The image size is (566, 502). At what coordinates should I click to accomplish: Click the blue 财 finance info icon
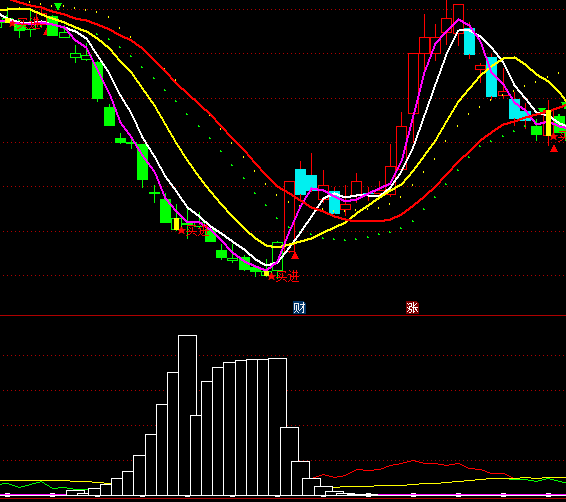pyautogui.click(x=299, y=307)
